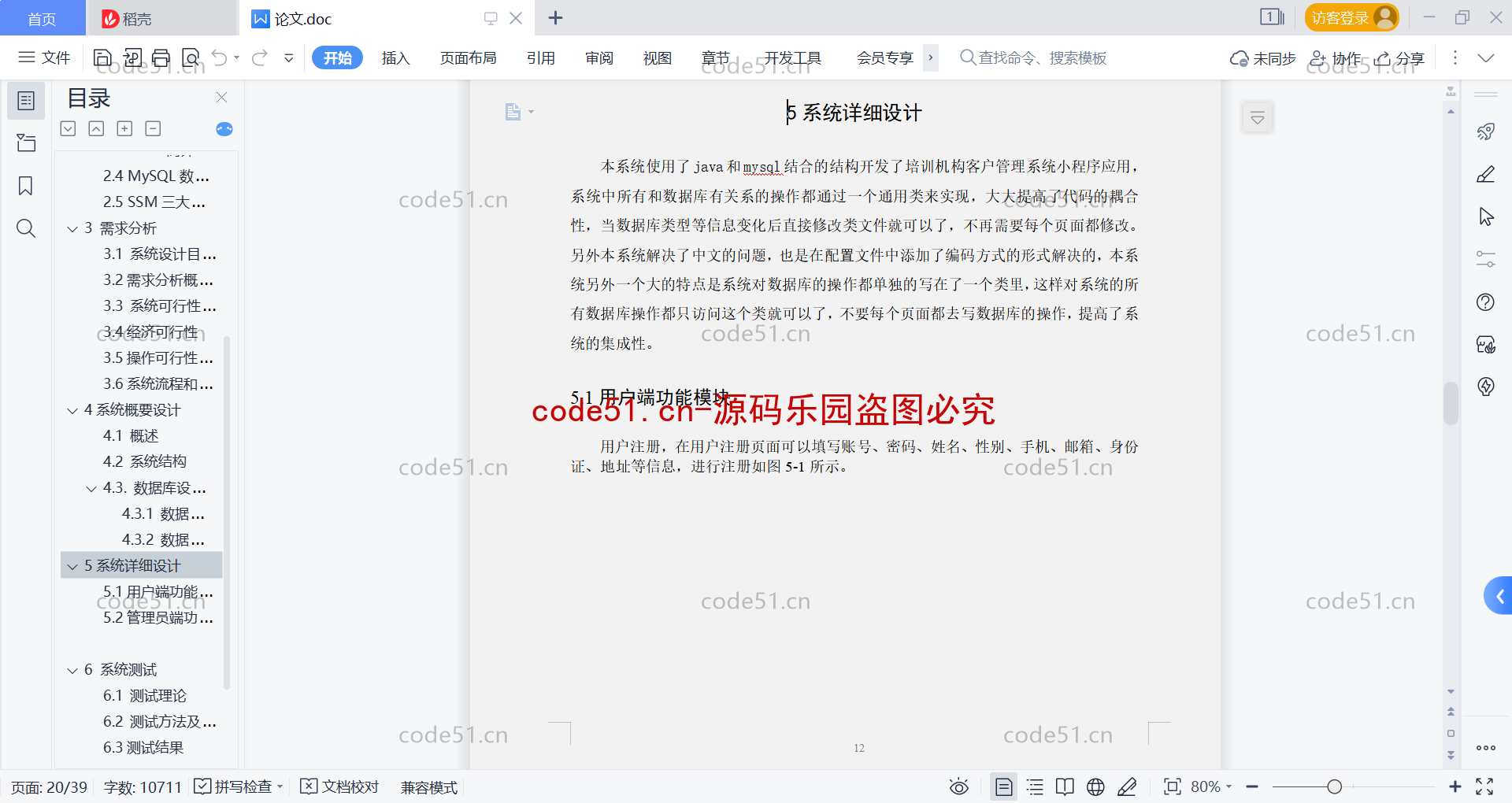Collapse 4.3 数据库设 subsection chevron
Viewport: 1512px width, 803px height.
91,489
